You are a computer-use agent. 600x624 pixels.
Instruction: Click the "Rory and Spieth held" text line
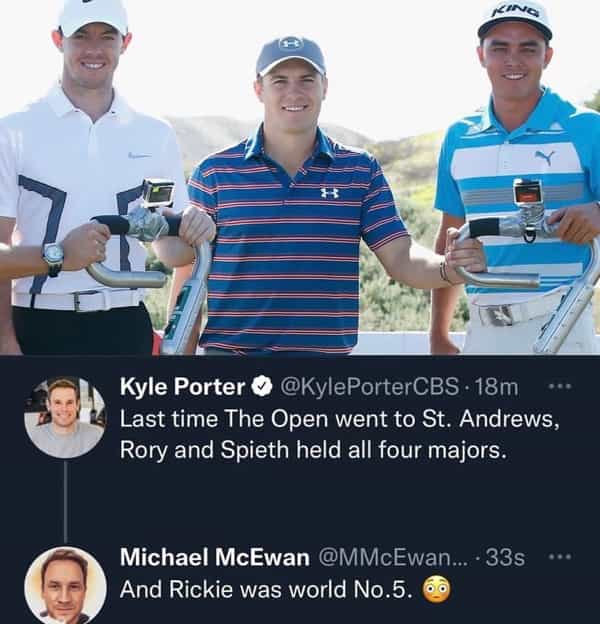pos(313,450)
